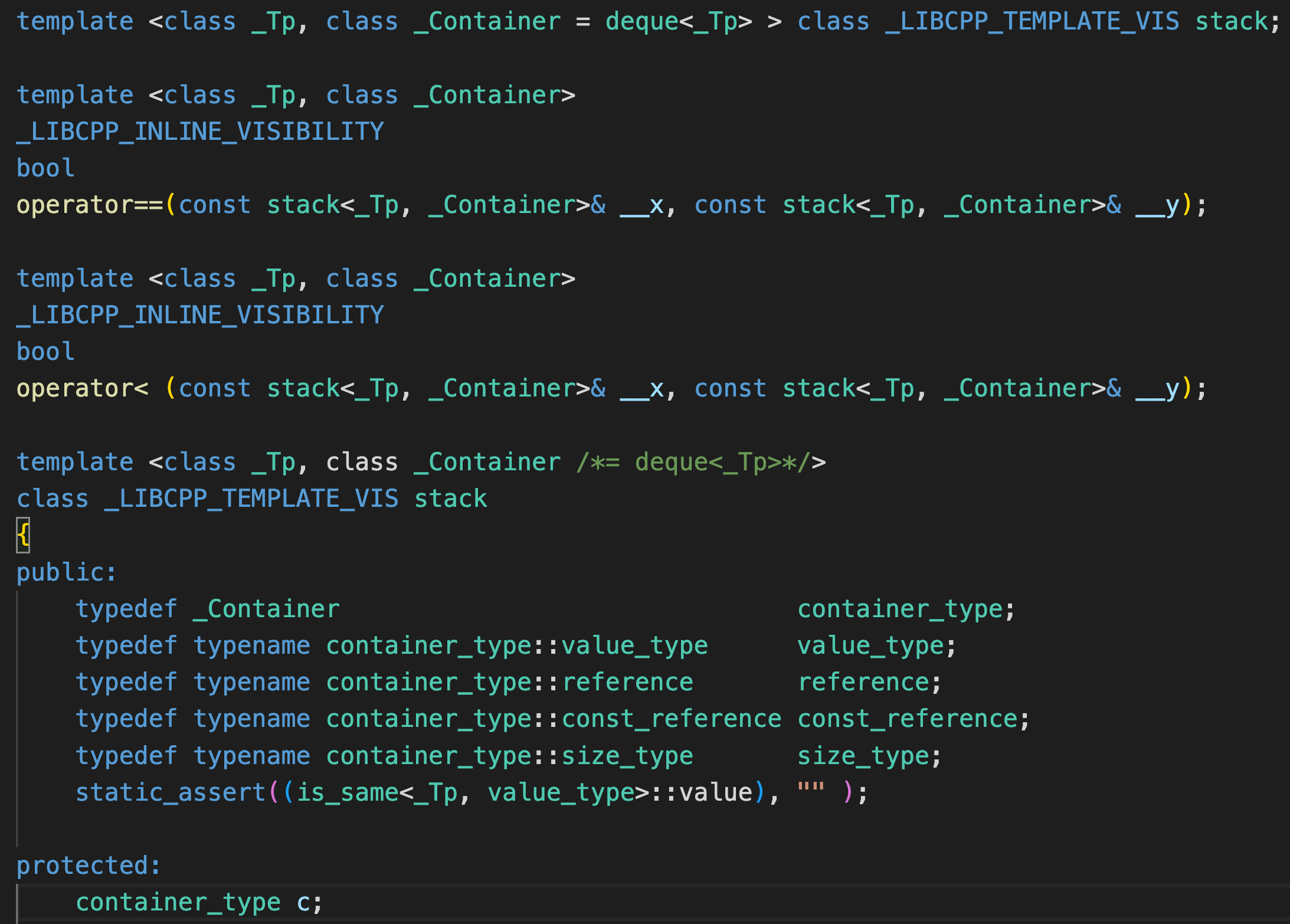Image resolution: width=1290 pixels, height=924 pixels.
Task: Click the is_same template name
Action: pos(347,792)
